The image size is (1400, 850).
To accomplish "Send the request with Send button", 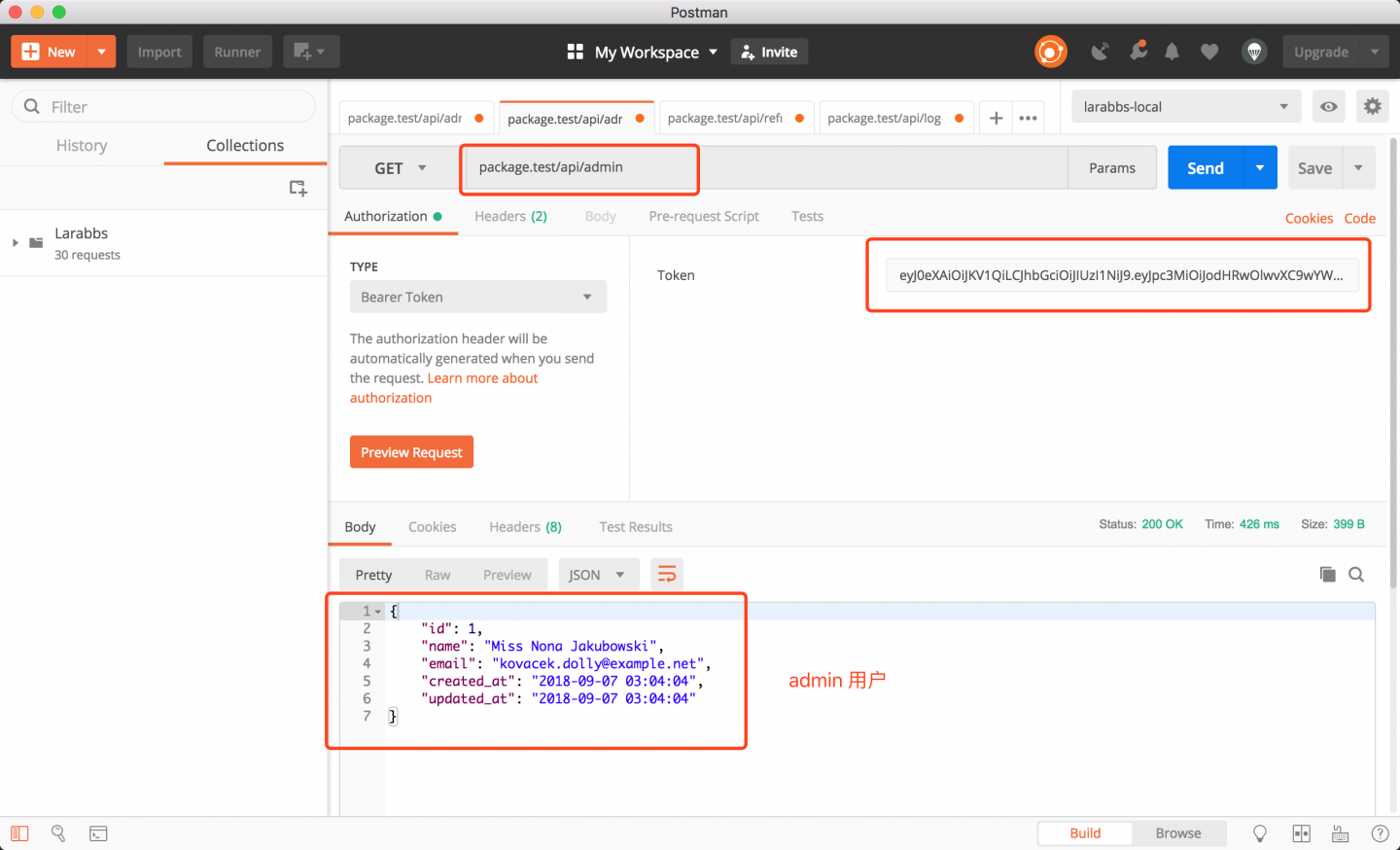I will [x=1206, y=167].
